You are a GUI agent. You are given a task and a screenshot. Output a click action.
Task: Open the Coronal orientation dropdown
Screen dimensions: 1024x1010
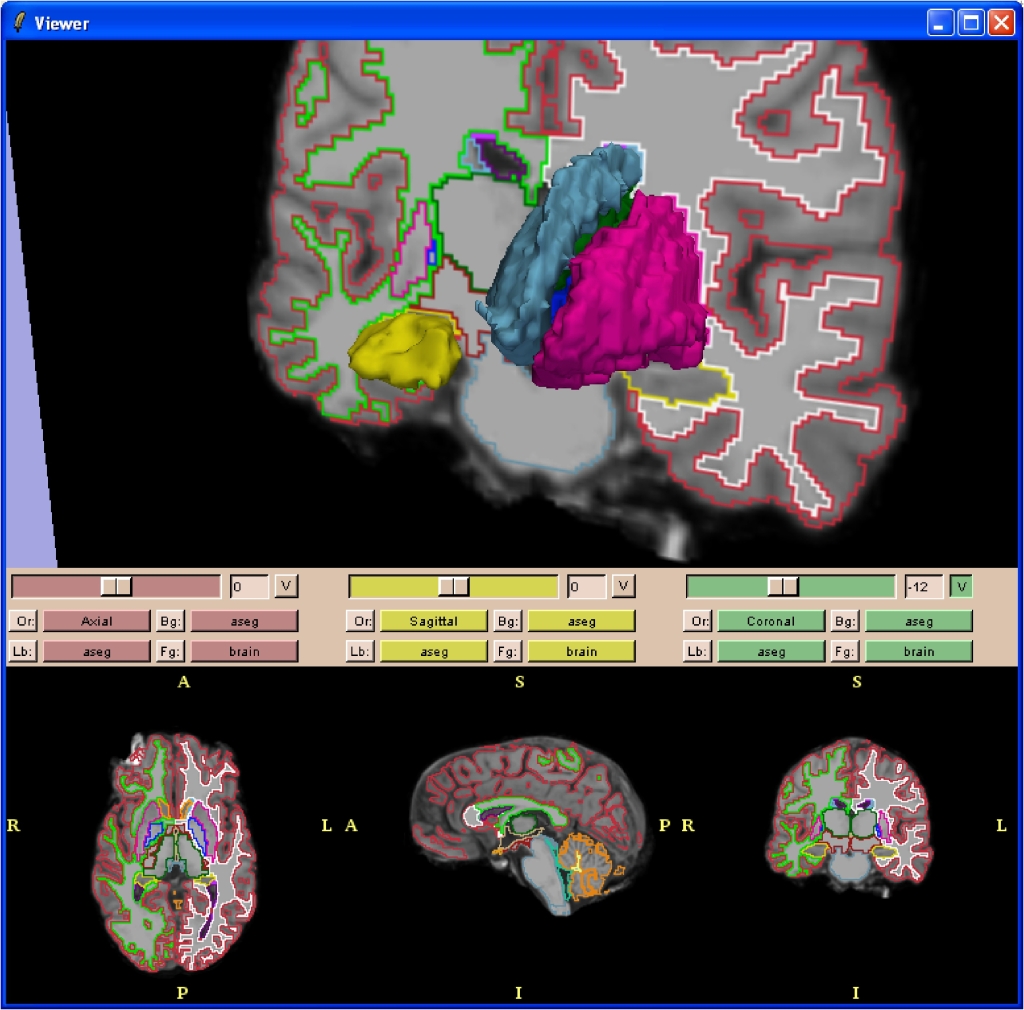click(x=770, y=622)
